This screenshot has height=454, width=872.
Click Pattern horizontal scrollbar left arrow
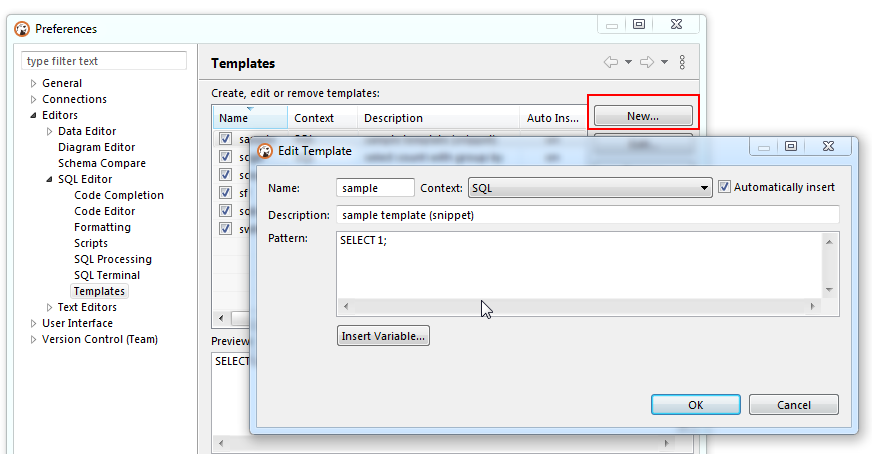coord(346,307)
